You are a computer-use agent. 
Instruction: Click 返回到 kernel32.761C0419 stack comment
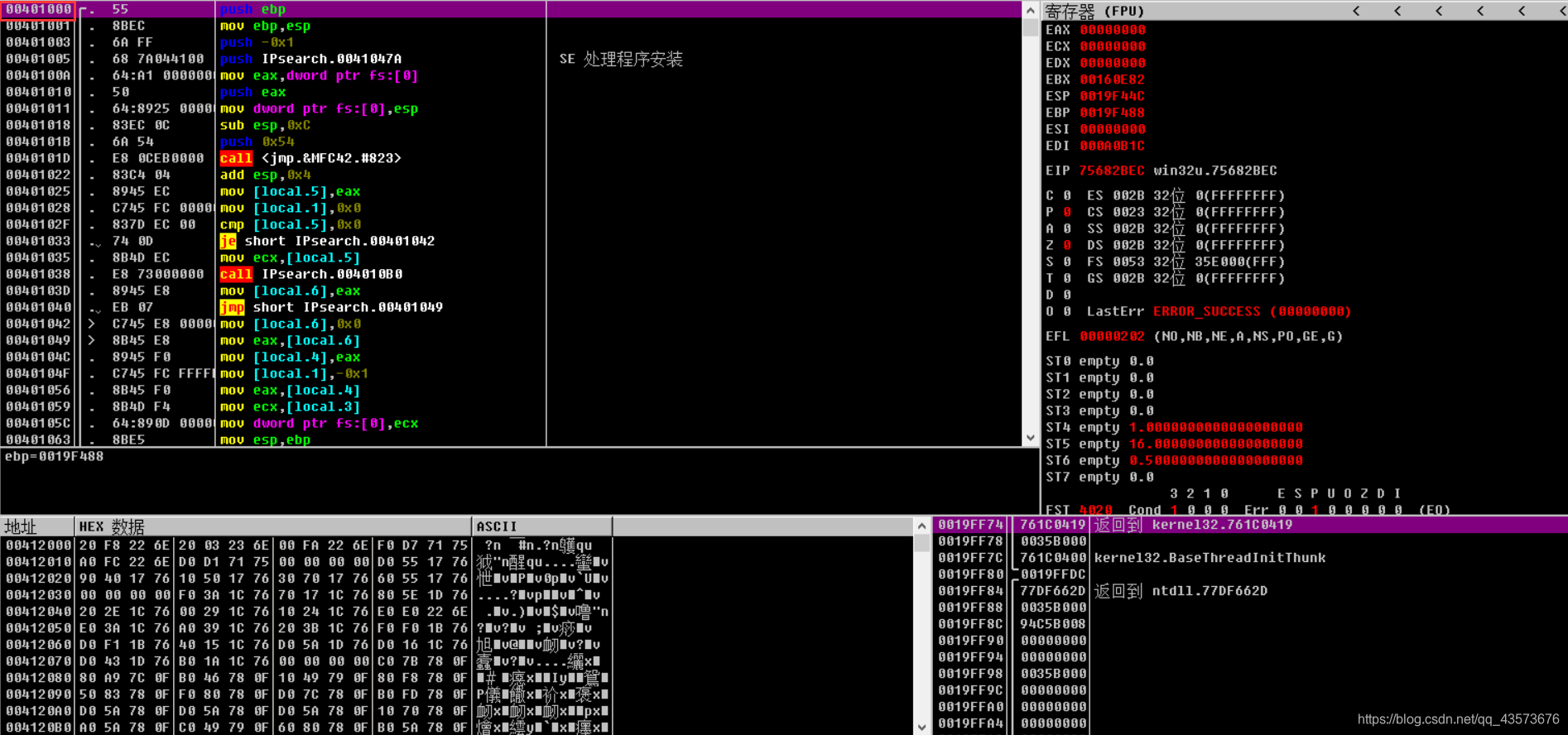pyautogui.click(x=1193, y=525)
